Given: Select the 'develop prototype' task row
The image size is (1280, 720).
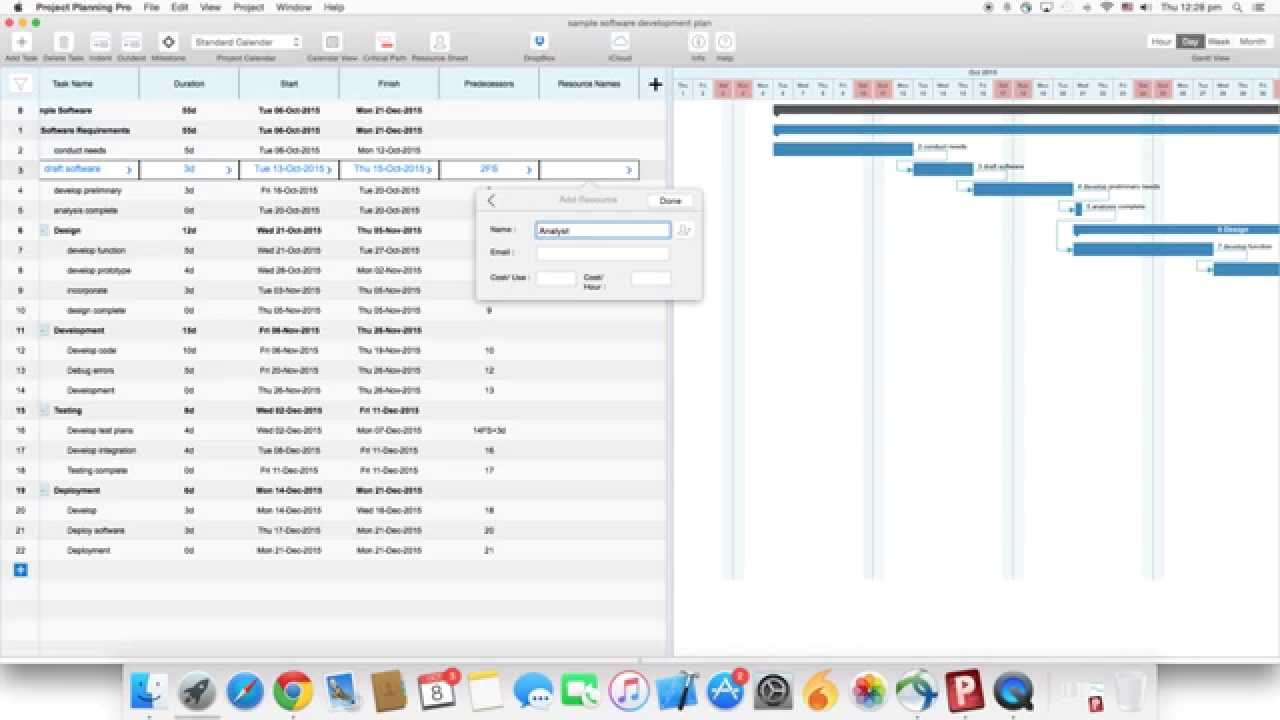Looking at the screenshot, I should tap(333, 270).
